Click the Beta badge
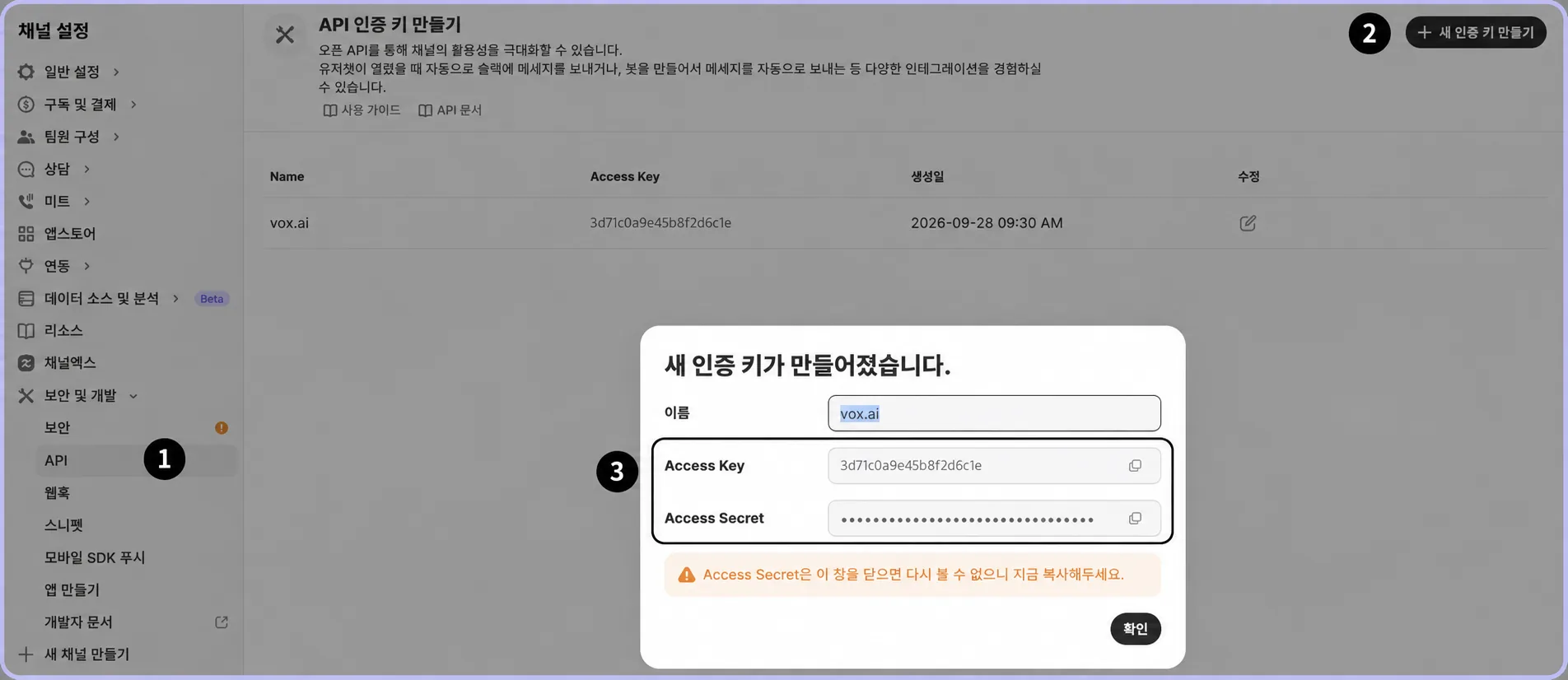The height and width of the screenshot is (680, 1568). (212, 299)
